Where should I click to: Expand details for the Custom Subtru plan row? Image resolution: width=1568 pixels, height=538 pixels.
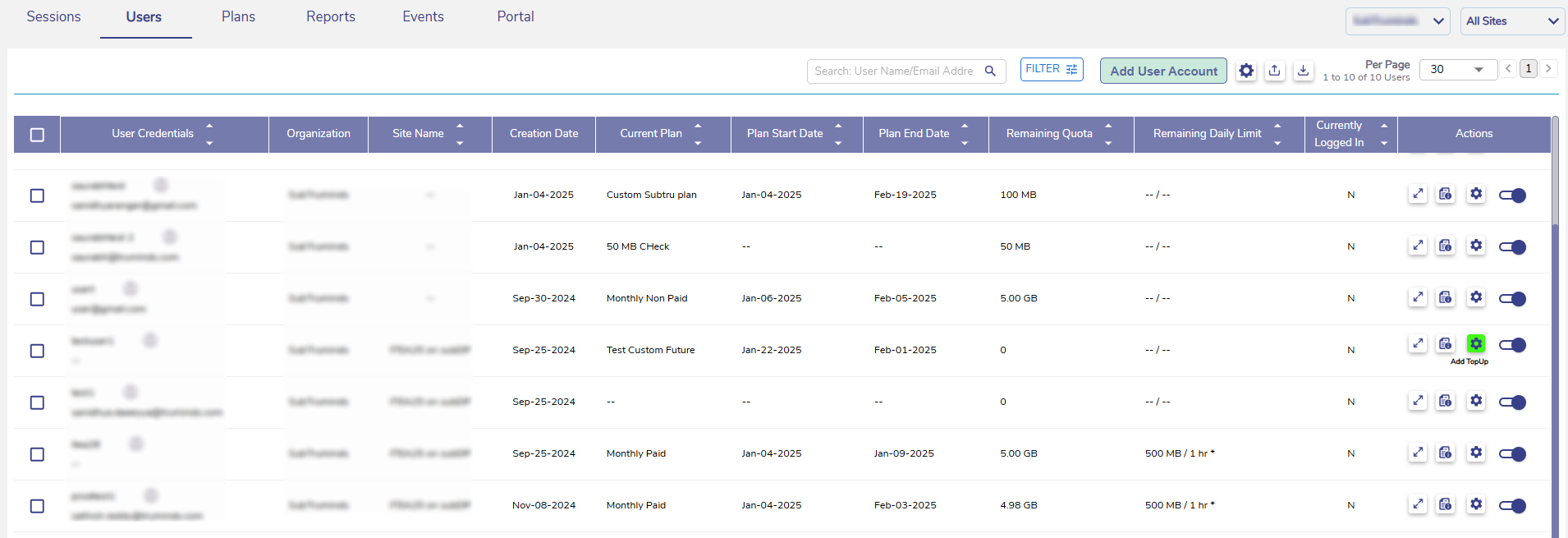point(1418,195)
